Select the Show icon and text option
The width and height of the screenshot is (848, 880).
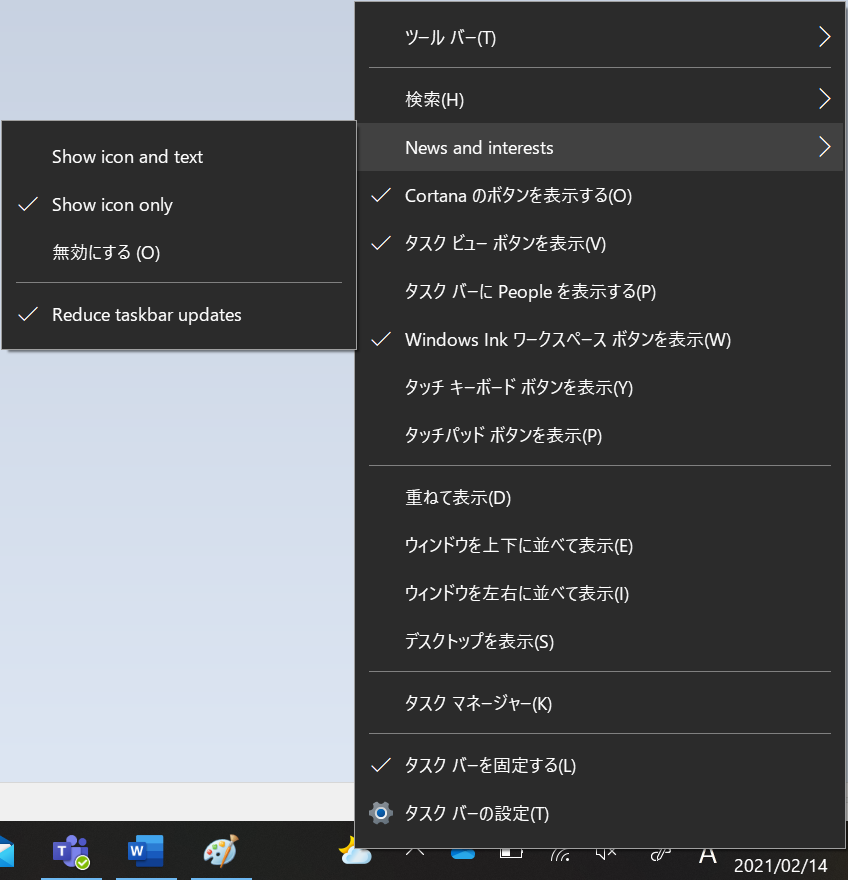[x=179, y=157]
